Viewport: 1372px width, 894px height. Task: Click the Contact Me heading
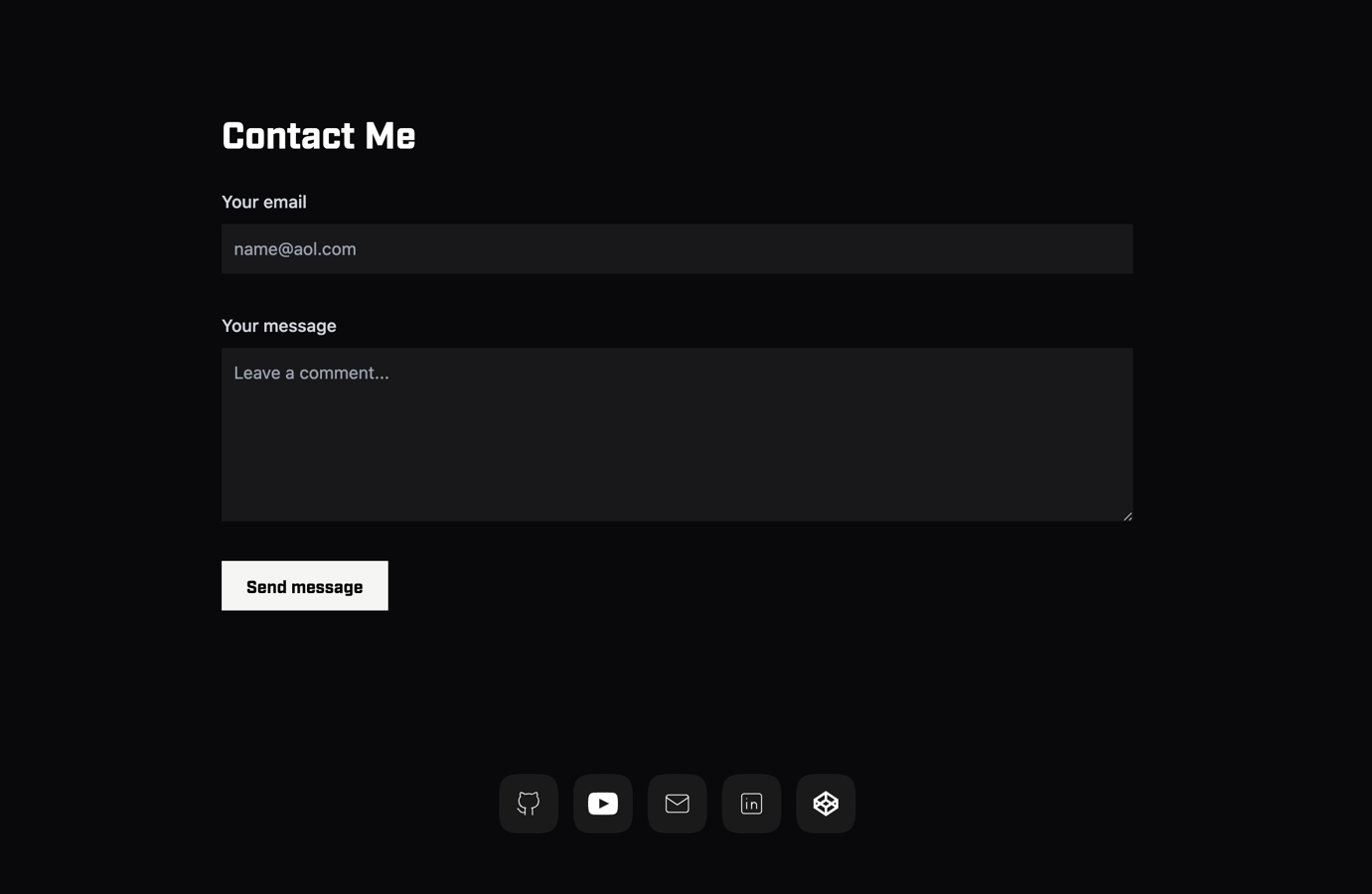point(319,136)
